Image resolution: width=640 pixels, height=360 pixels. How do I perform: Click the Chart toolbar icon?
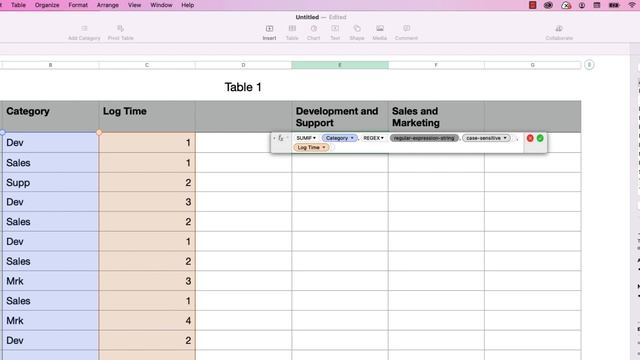[313, 29]
